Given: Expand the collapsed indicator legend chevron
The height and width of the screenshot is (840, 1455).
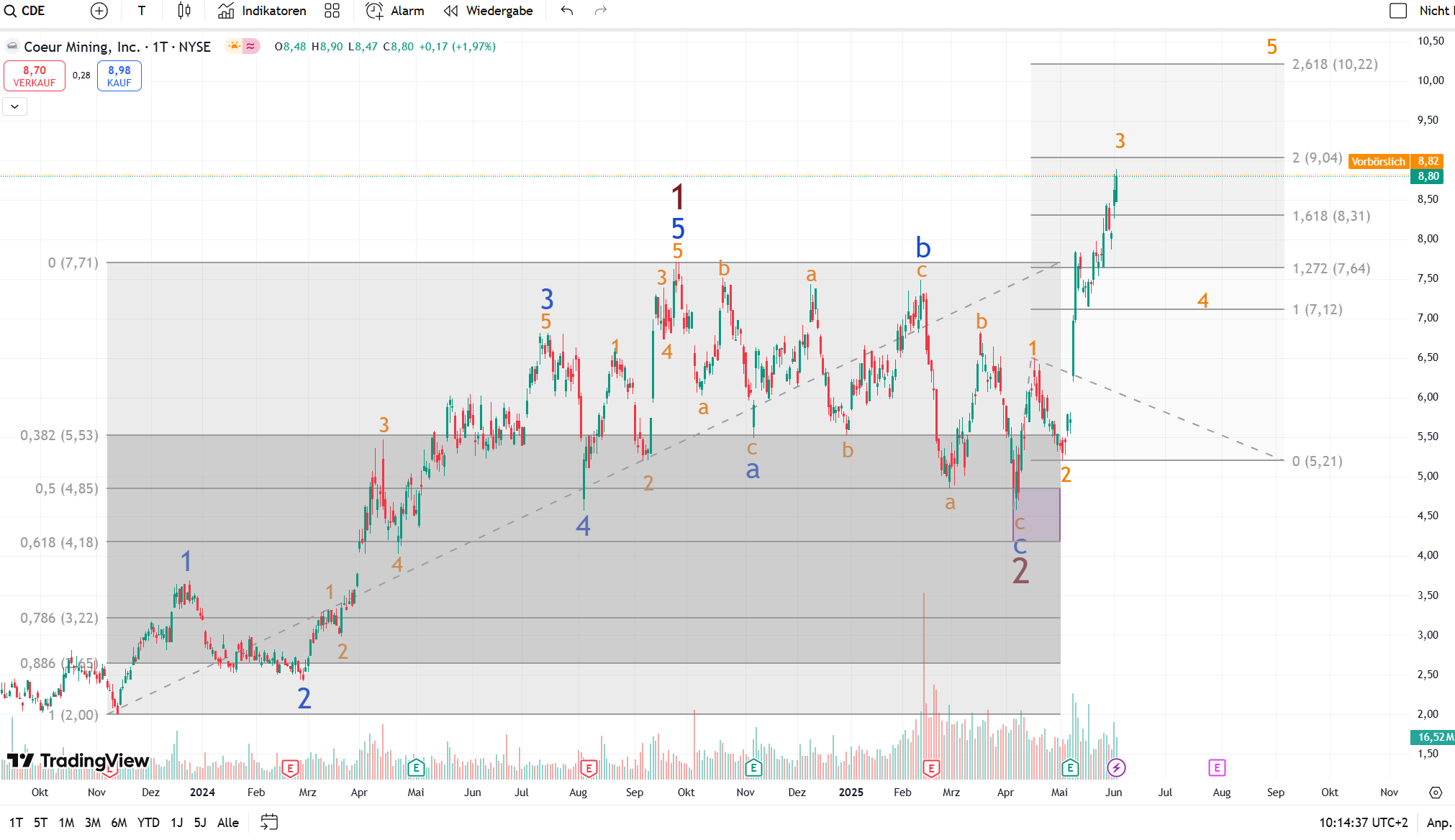Looking at the screenshot, I should pos(14,106).
